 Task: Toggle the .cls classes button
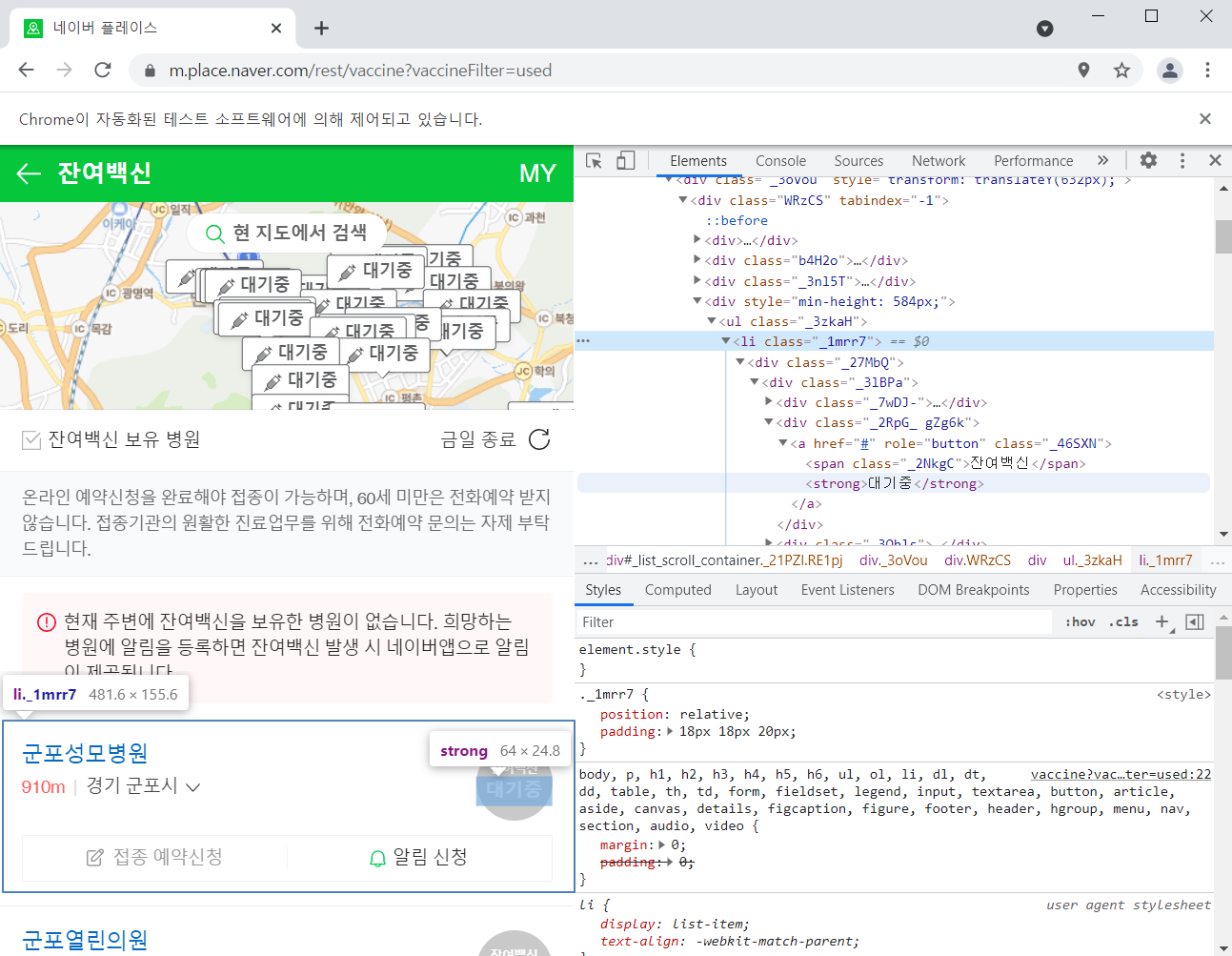(x=1123, y=621)
